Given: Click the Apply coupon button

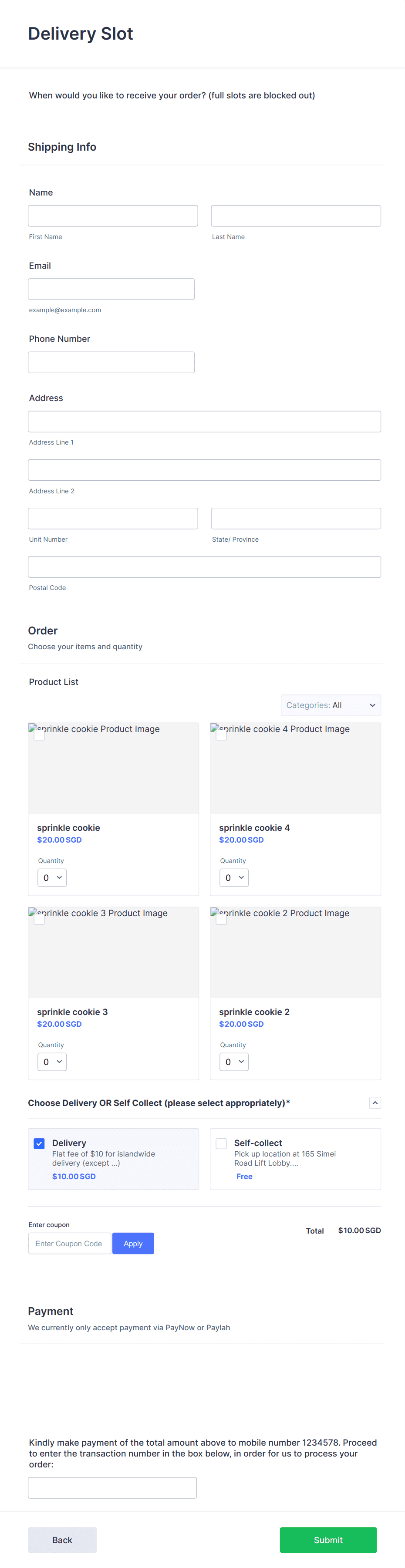Looking at the screenshot, I should 133,1243.
